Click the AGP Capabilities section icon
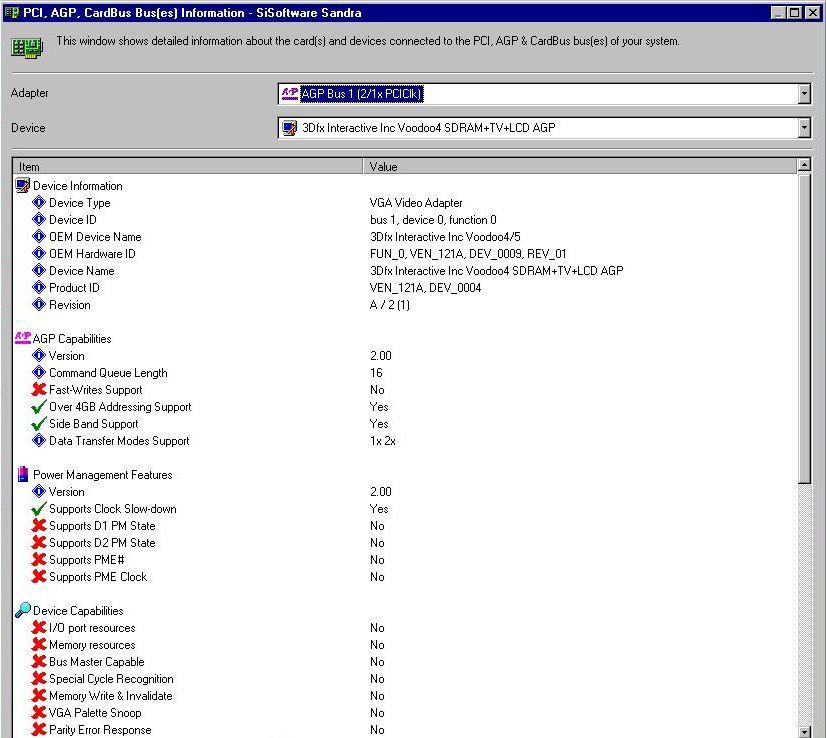 pos(23,338)
